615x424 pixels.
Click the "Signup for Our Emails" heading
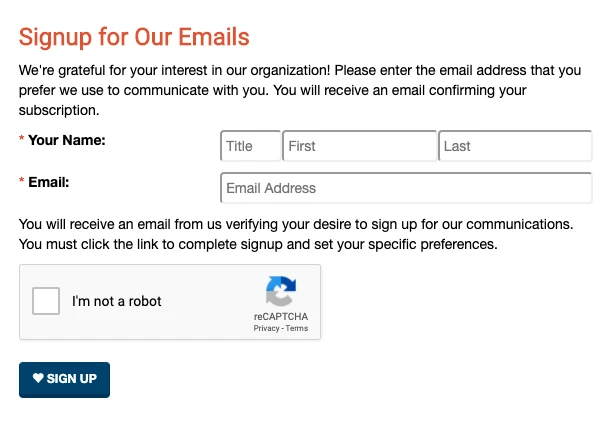tap(134, 38)
